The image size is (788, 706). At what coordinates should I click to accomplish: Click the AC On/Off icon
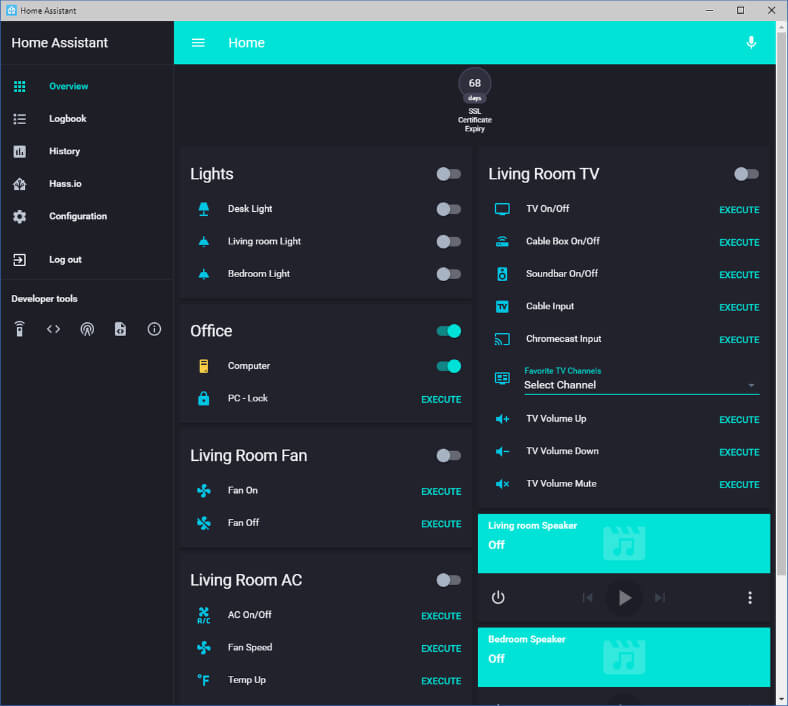pyautogui.click(x=204, y=615)
